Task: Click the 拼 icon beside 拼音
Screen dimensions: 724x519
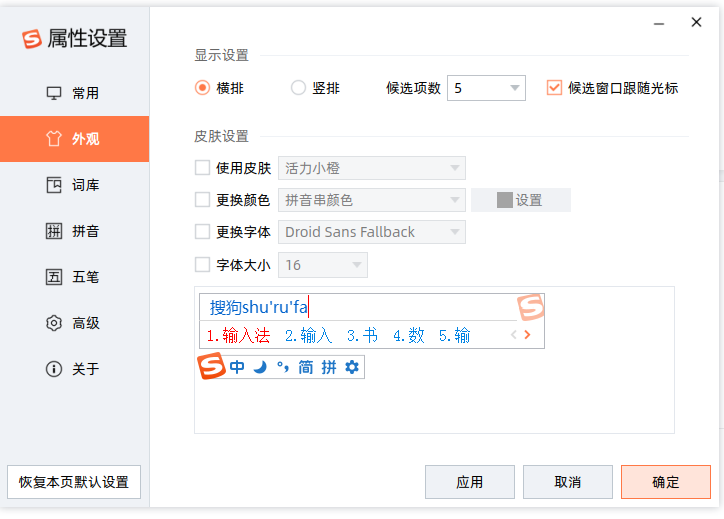Action: click(54, 231)
